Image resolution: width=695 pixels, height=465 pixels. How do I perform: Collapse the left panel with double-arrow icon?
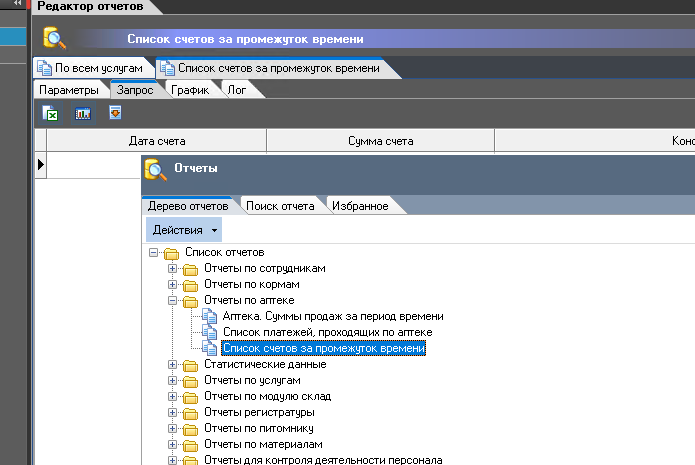(17, 6)
